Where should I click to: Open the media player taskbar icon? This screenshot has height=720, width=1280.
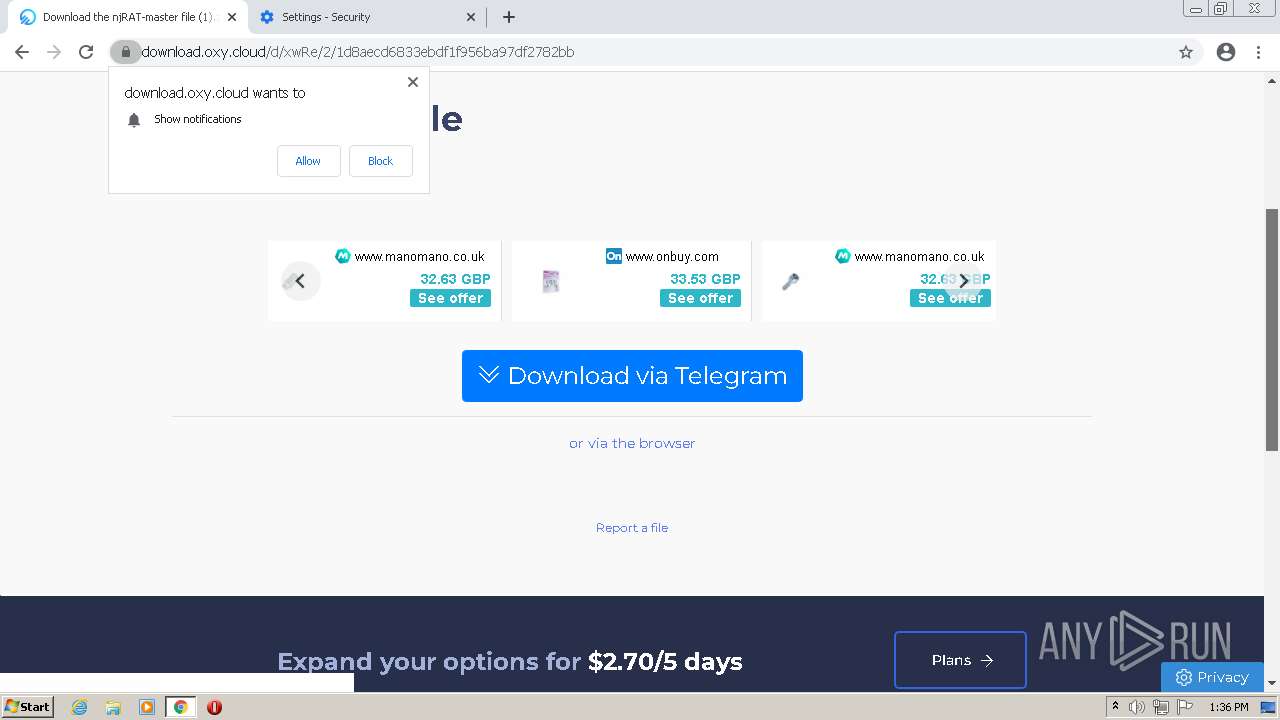[147, 707]
